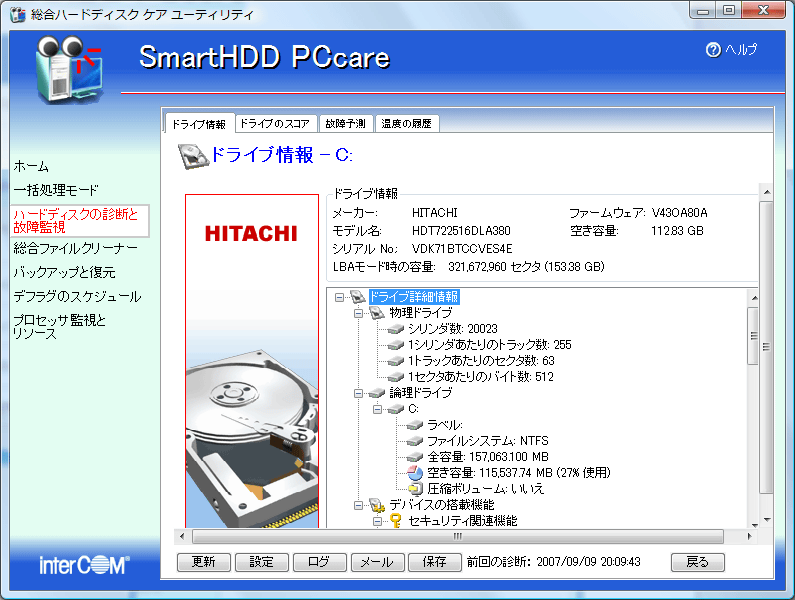Open the ログ button

click(319, 562)
